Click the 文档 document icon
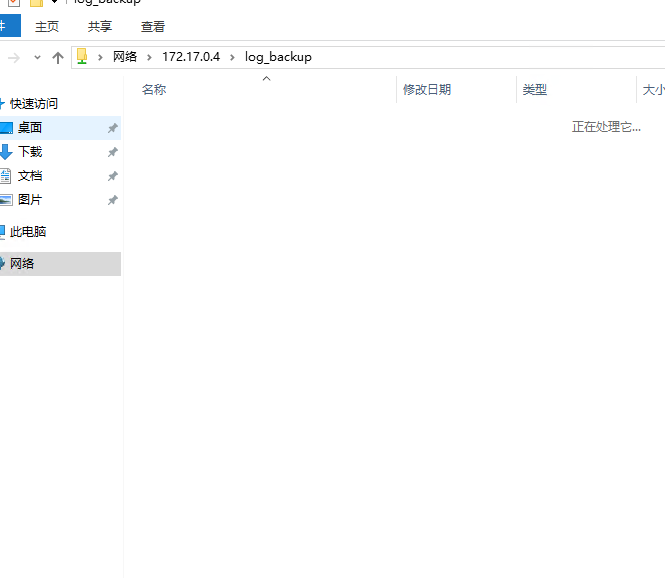665x578 pixels. coord(6,176)
